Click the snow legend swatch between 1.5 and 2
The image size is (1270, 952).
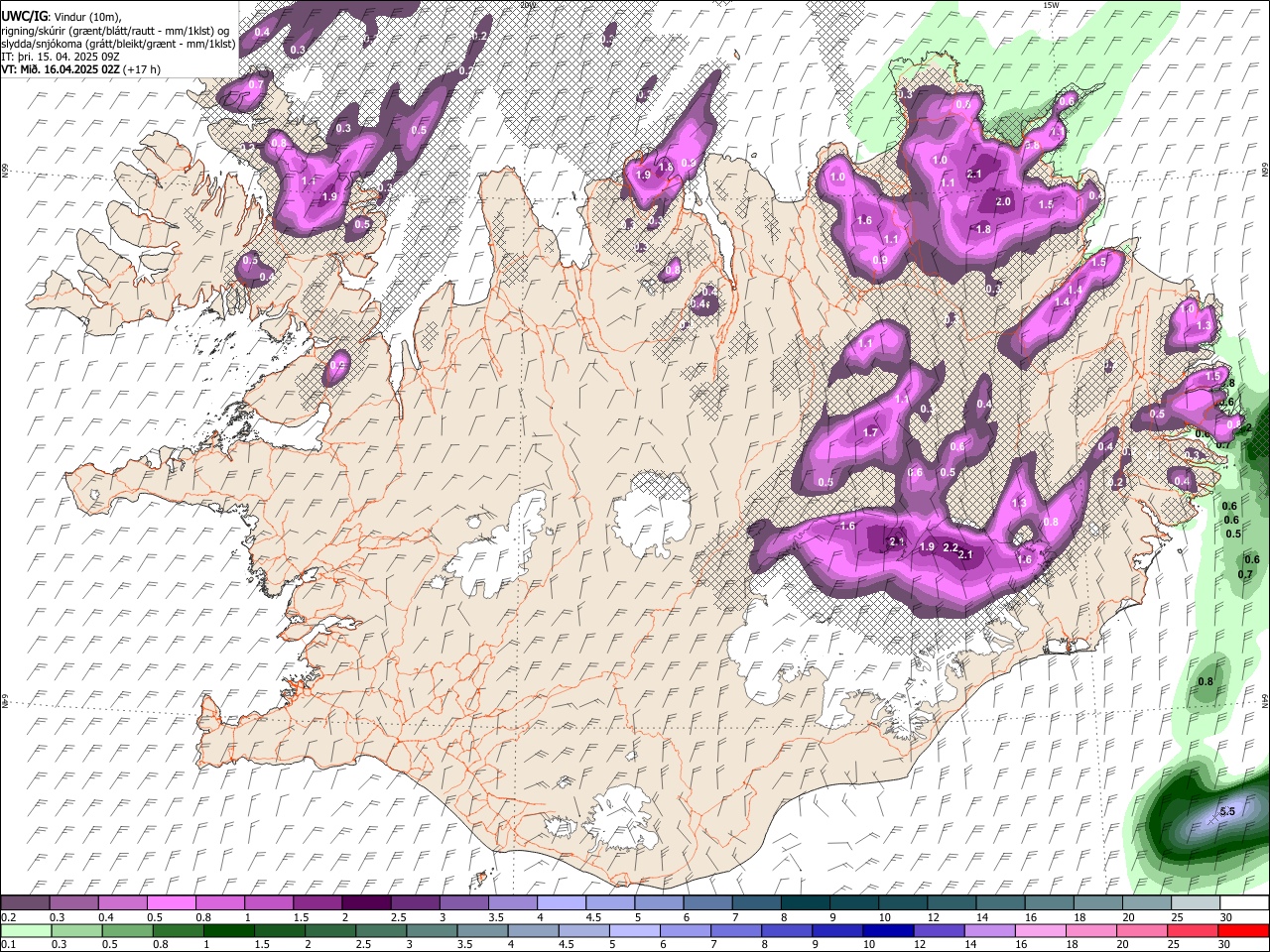(x=317, y=903)
